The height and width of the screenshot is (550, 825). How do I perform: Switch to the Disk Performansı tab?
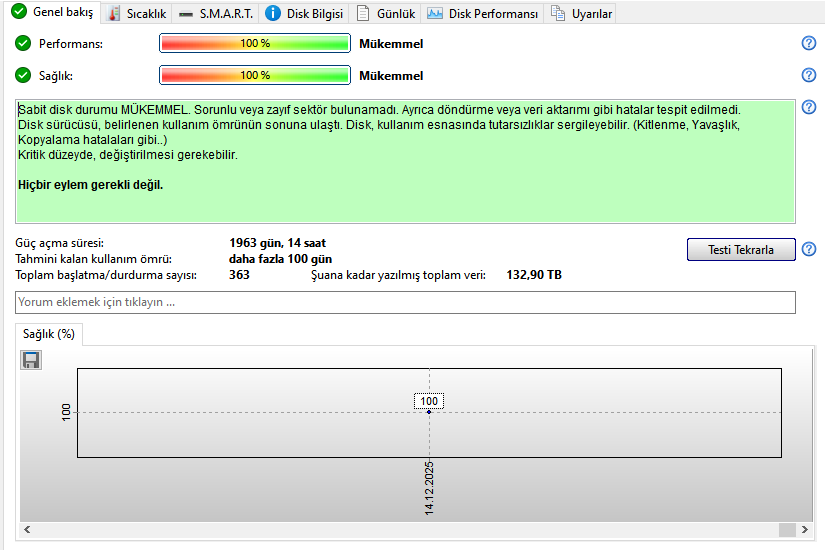coord(482,14)
